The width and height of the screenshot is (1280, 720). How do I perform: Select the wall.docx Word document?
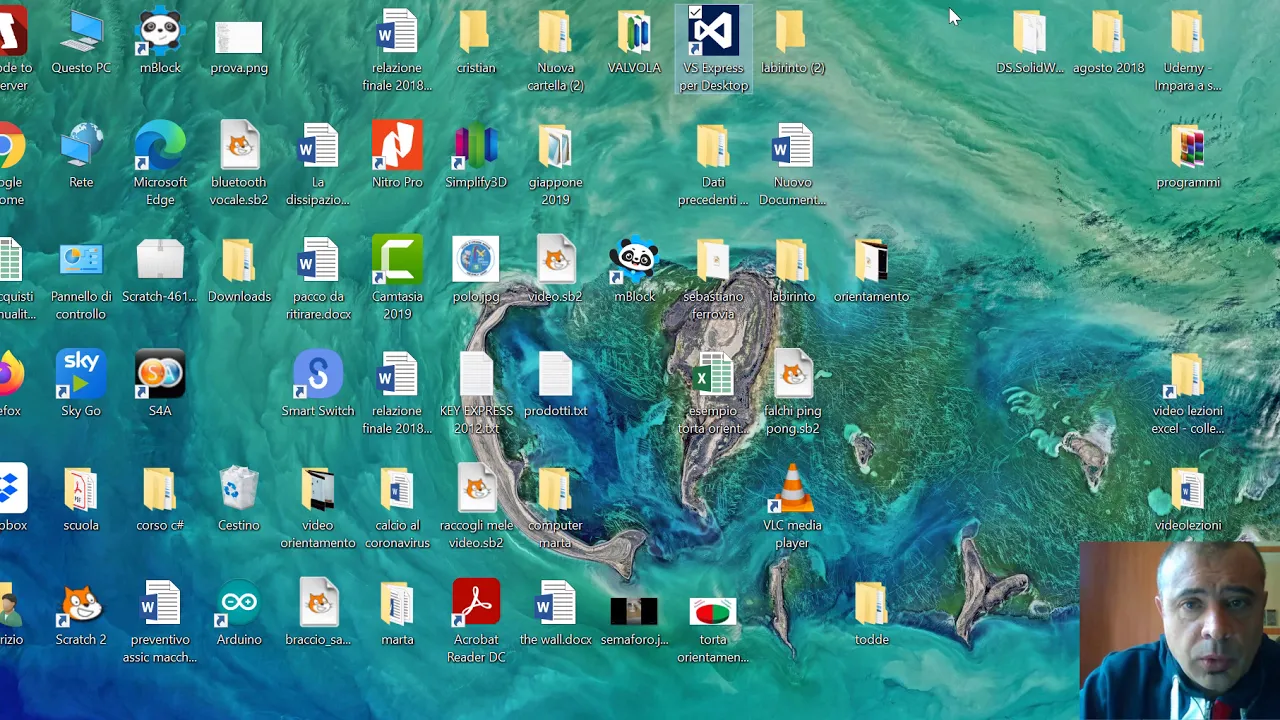tap(555, 612)
